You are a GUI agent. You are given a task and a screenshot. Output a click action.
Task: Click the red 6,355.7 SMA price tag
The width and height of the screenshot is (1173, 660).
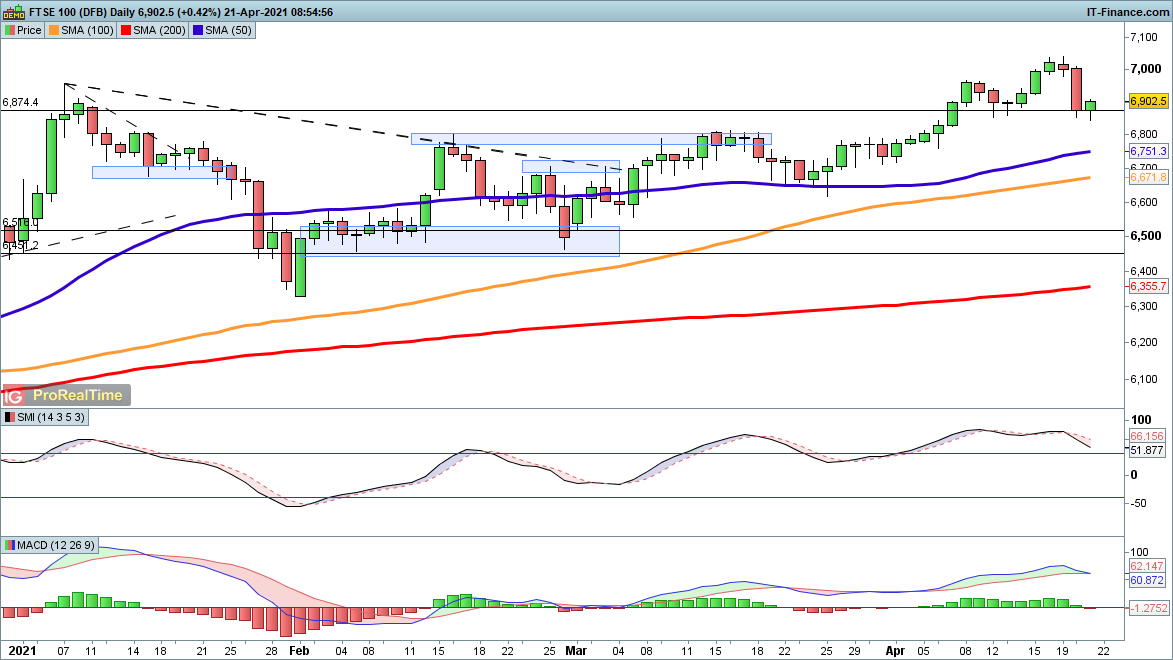1148,286
